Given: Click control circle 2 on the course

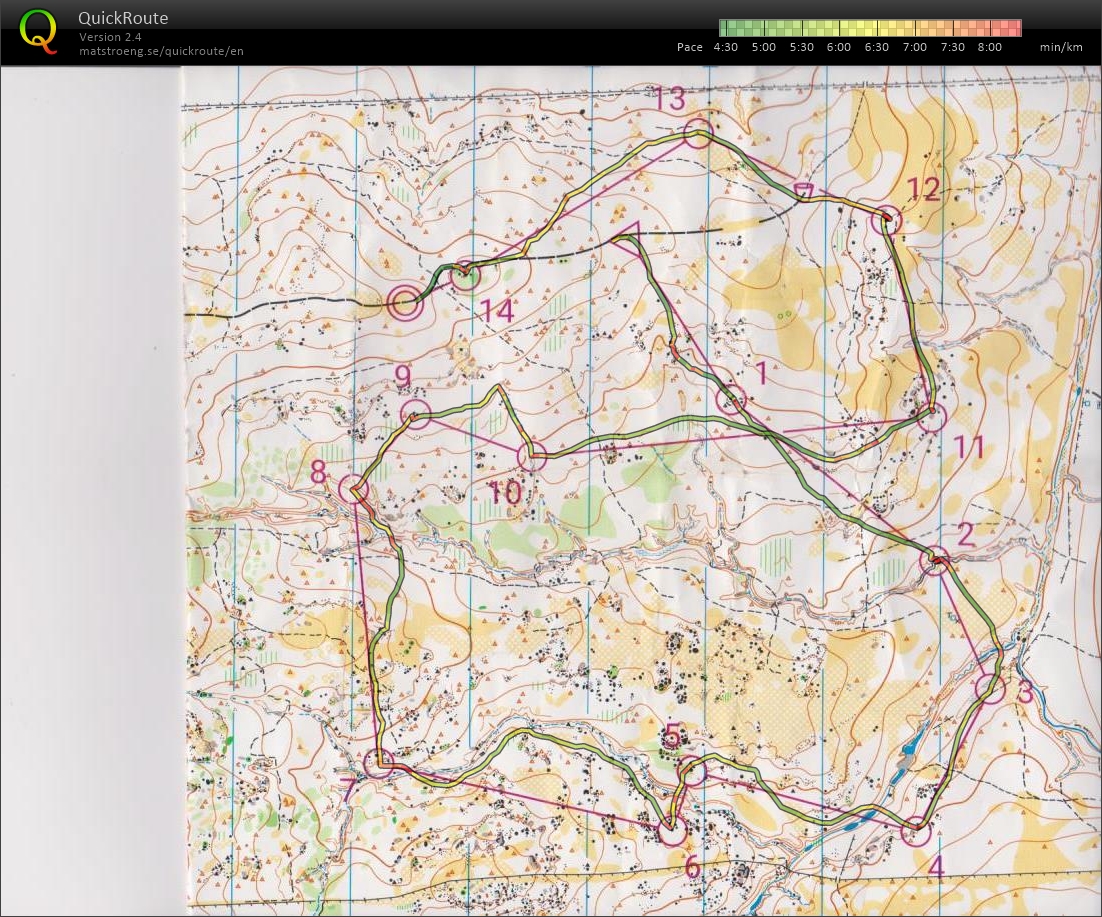Looking at the screenshot, I should click(934, 561).
